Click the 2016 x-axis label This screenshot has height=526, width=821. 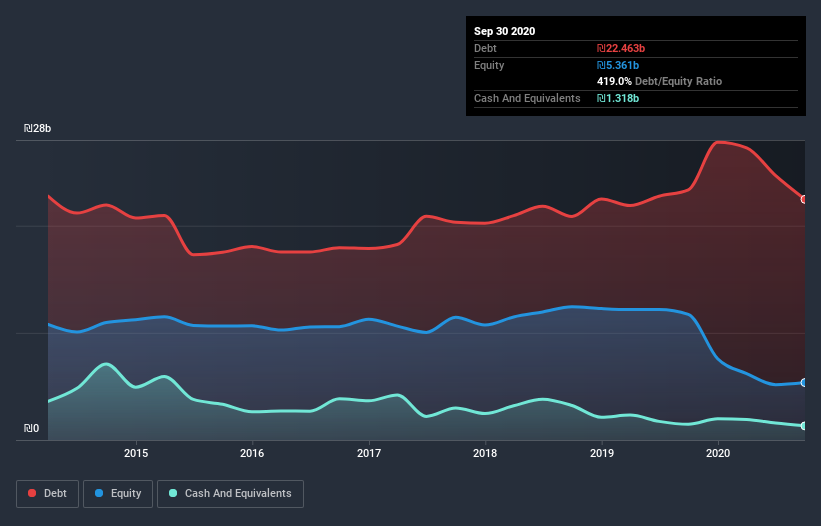[x=252, y=453]
